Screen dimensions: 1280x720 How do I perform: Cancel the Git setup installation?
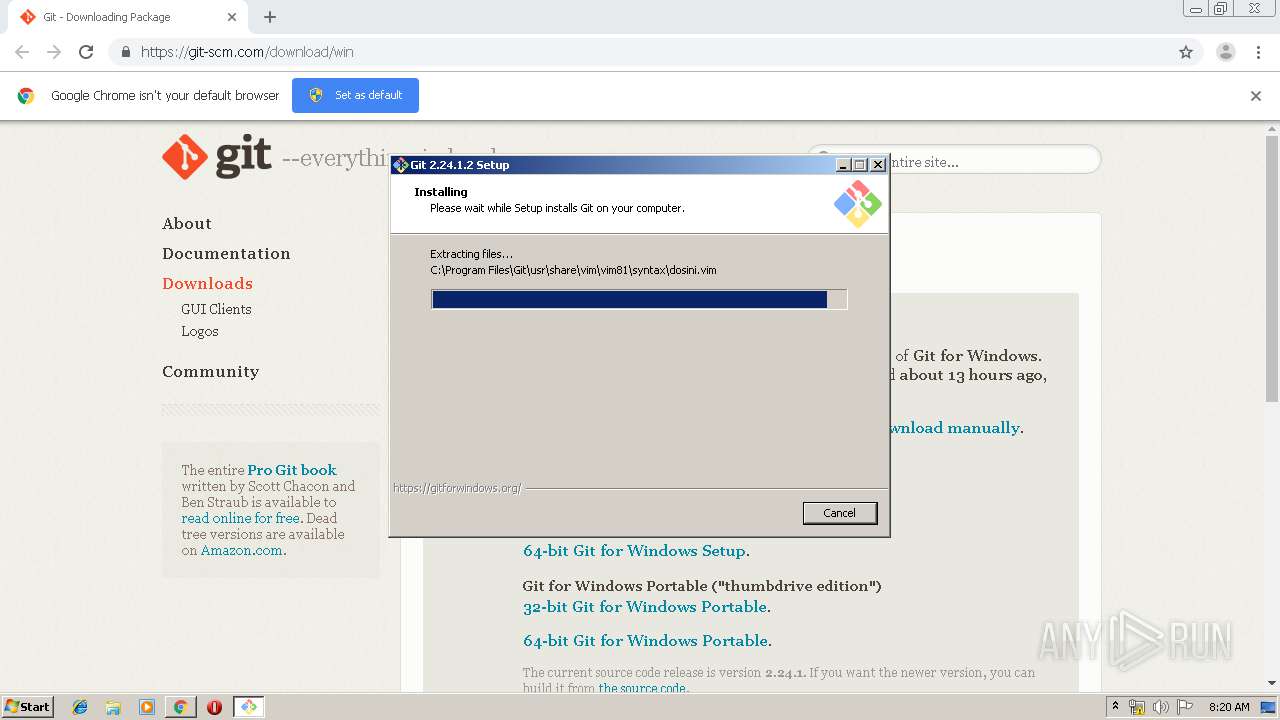point(840,513)
